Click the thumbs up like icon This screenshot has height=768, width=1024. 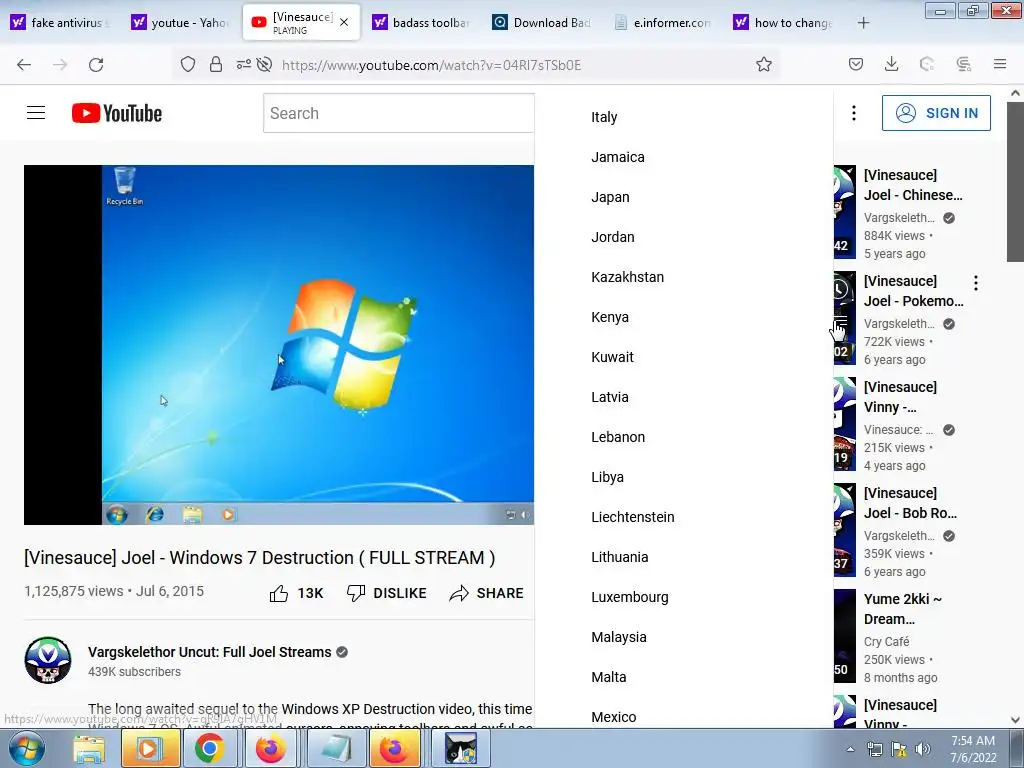pyautogui.click(x=279, y=593)
